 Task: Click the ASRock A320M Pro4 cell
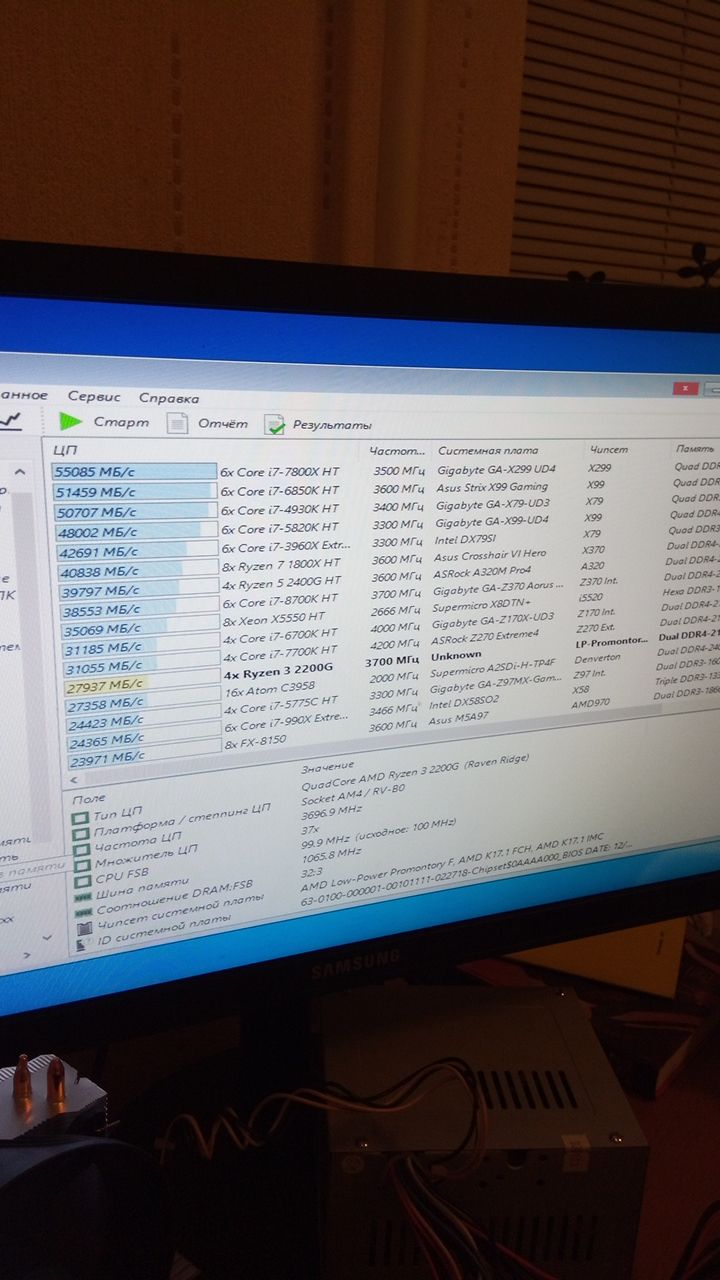point(483,574)
